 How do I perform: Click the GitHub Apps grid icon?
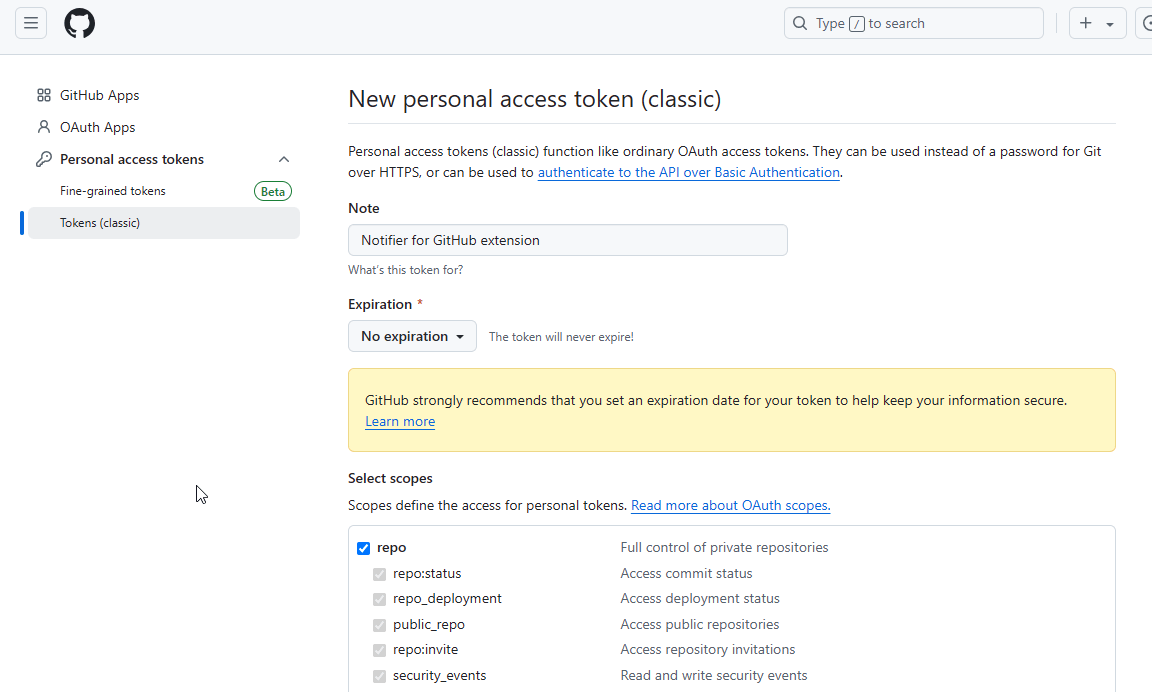[44, 95]
